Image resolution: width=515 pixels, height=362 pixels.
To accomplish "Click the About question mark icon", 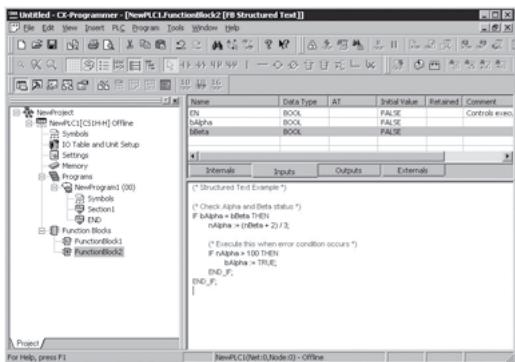I will click(x=268, y=45).
